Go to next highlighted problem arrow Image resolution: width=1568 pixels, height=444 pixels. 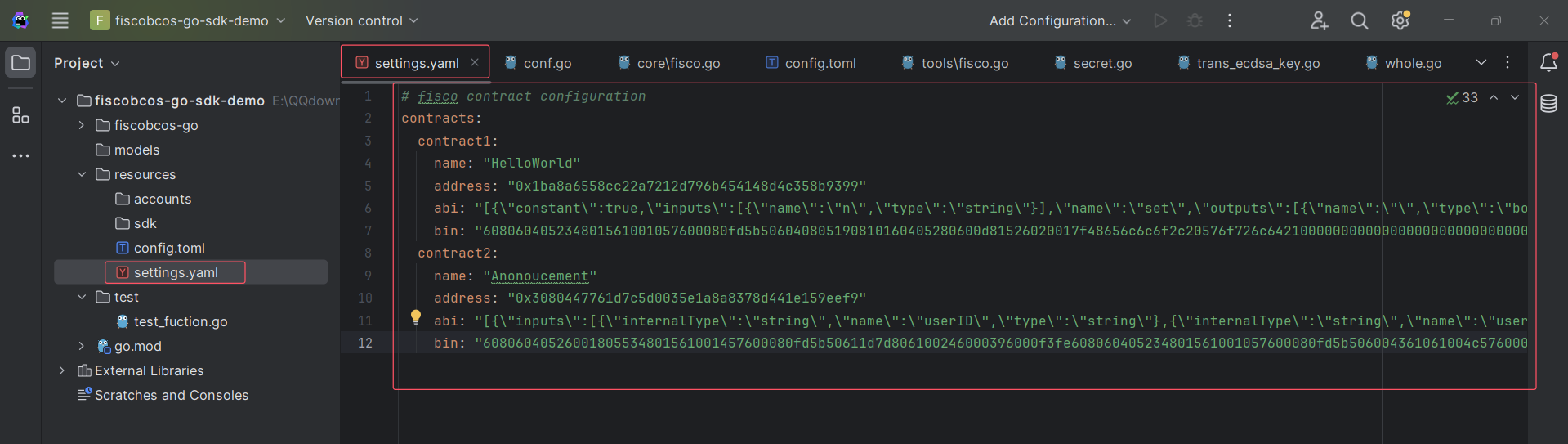[1515, 97]
